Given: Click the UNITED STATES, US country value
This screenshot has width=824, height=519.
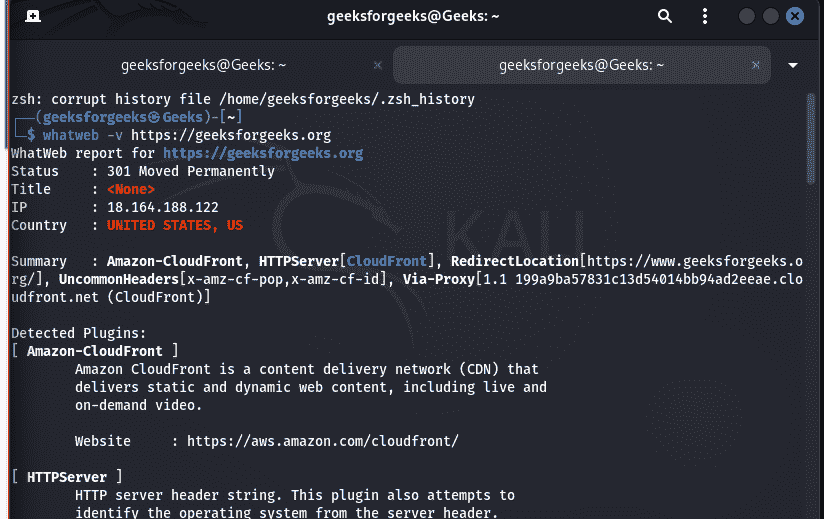Looking at the screenshot, I should tap(175, 225).
